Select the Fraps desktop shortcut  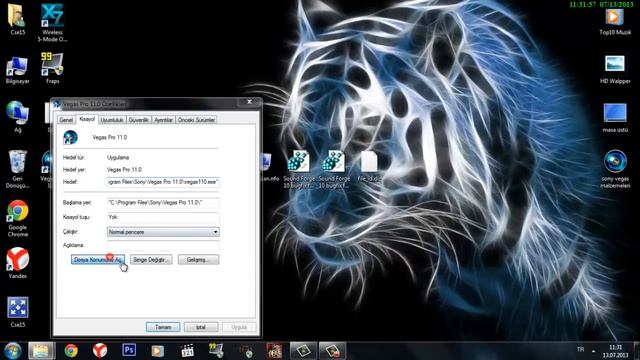pos(52,69)
